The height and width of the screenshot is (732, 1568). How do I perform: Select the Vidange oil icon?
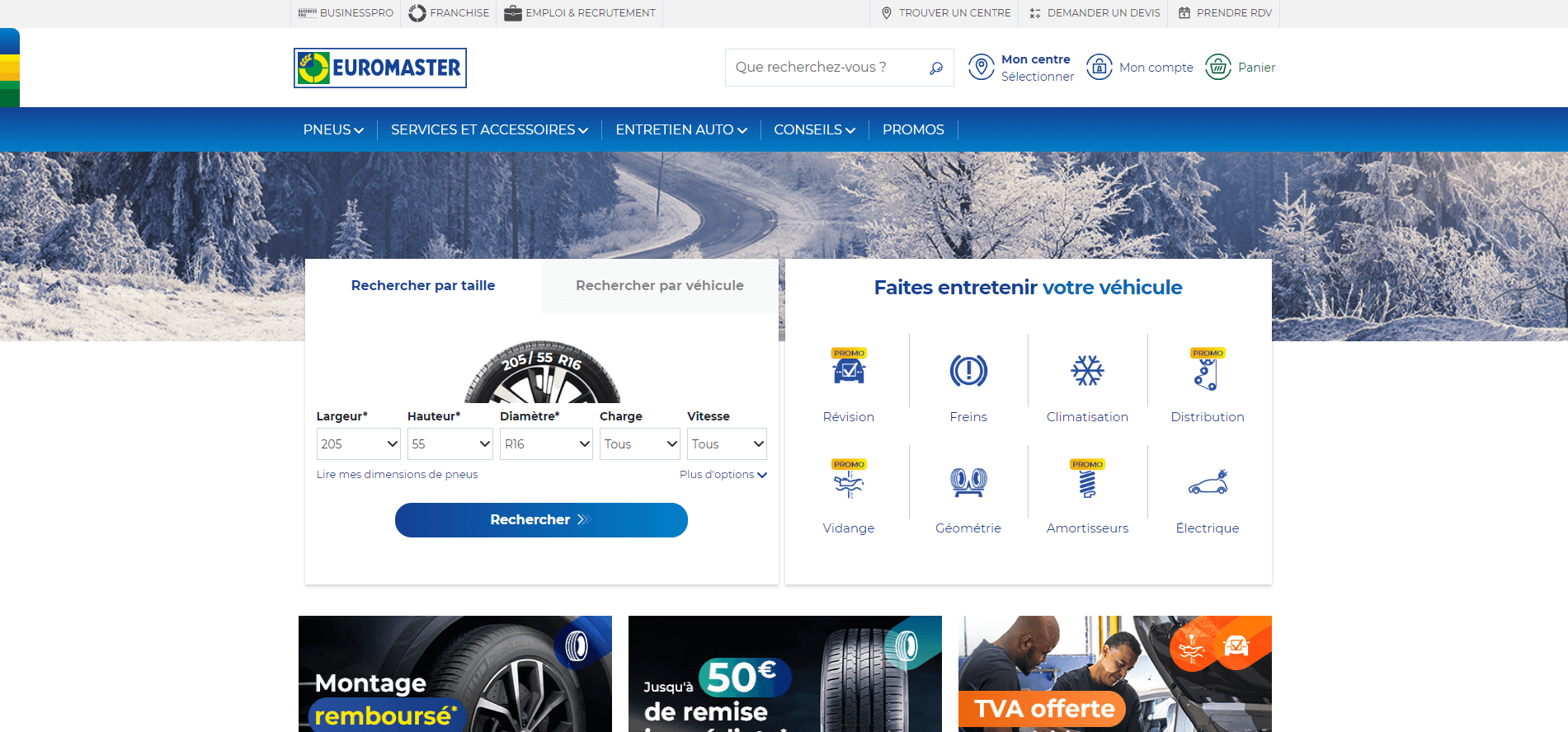[849, 480]
